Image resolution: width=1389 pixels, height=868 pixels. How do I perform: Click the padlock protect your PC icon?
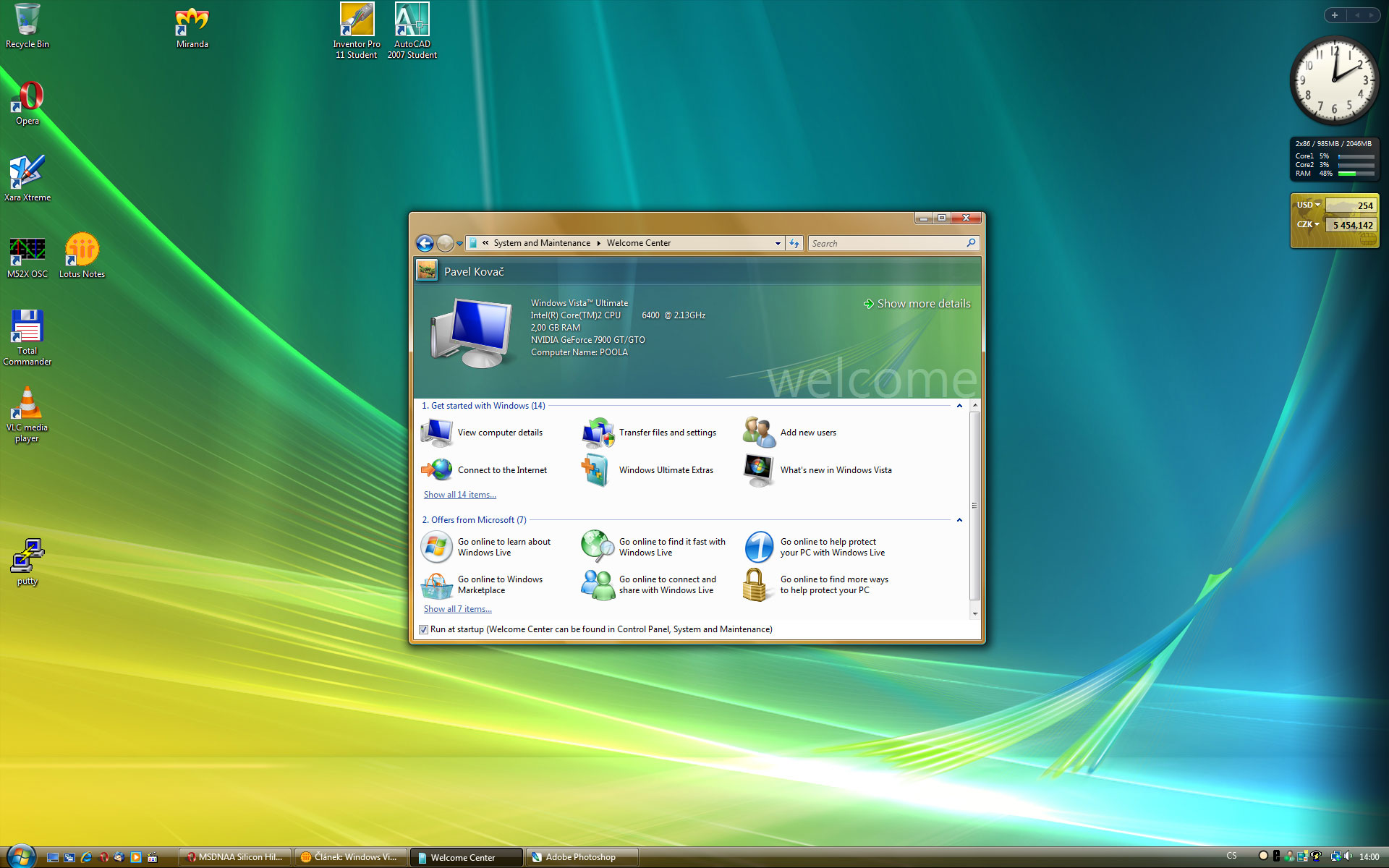click(x=754, y=584)
